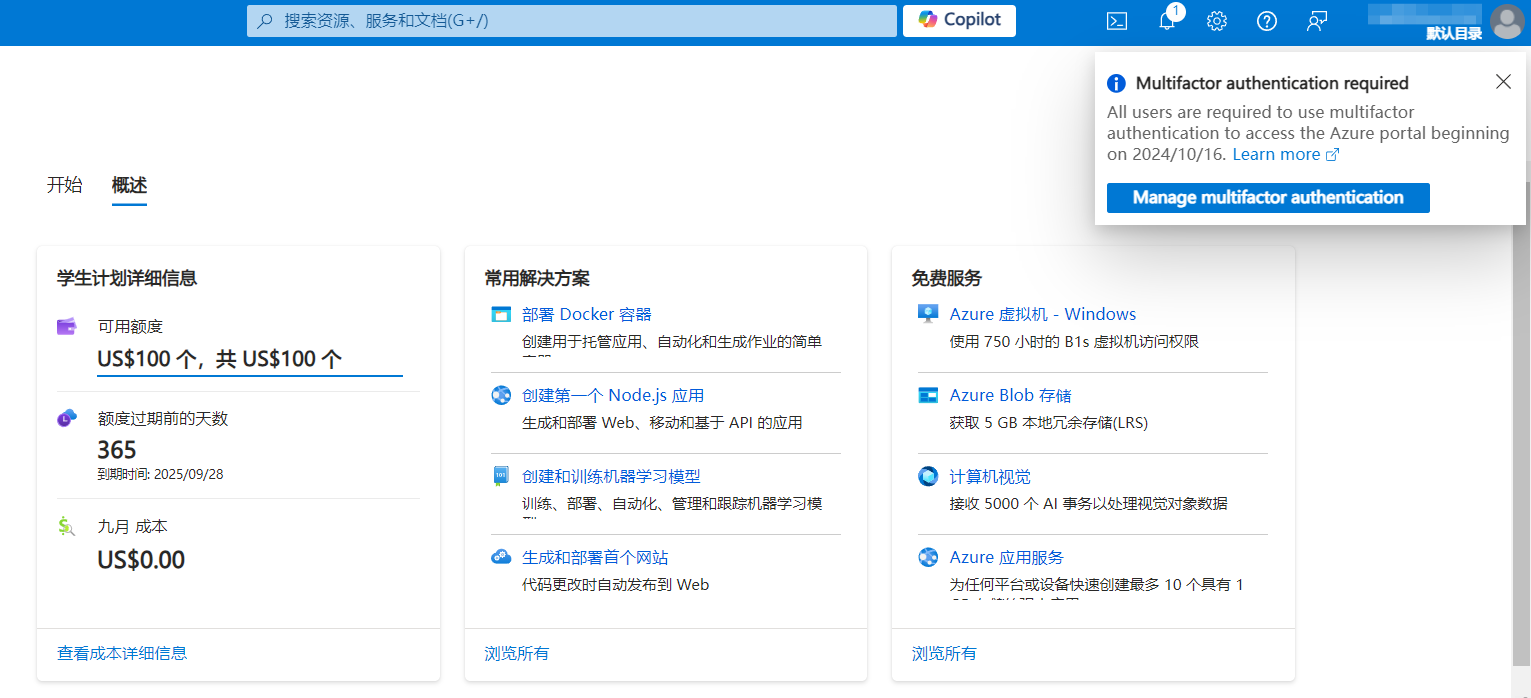Viewport: 1531px width, 698px height.
Task: Switch to the 开始 tab
Action: coord(65,185)
